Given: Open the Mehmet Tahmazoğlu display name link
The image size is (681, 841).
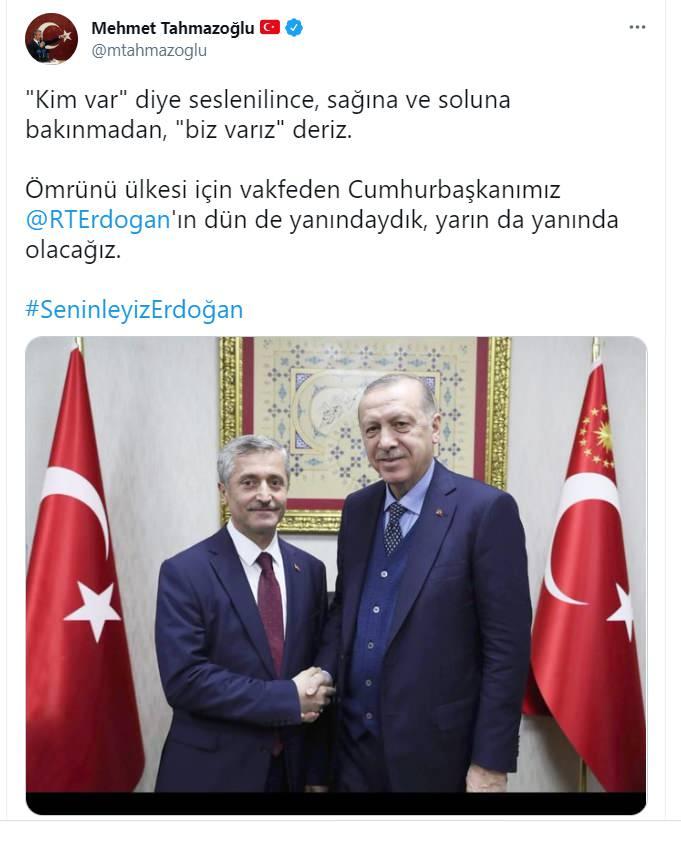Looking at the screenshot, I should (x=173, y=28).
